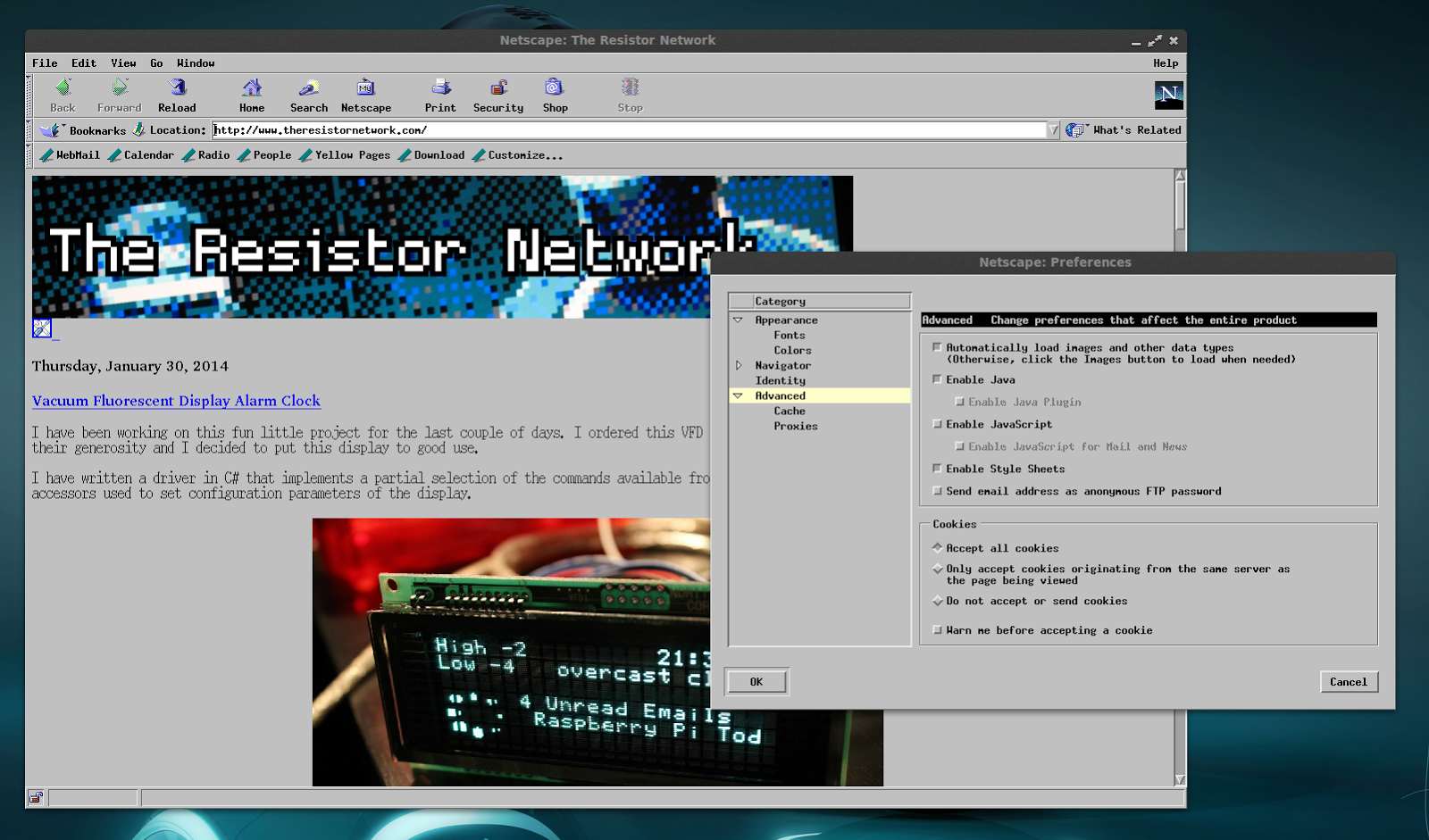The width and height of the screenshot is (1429, 840).
Task: Select the Fonts preference category
Action: click(x=790, y=335)
